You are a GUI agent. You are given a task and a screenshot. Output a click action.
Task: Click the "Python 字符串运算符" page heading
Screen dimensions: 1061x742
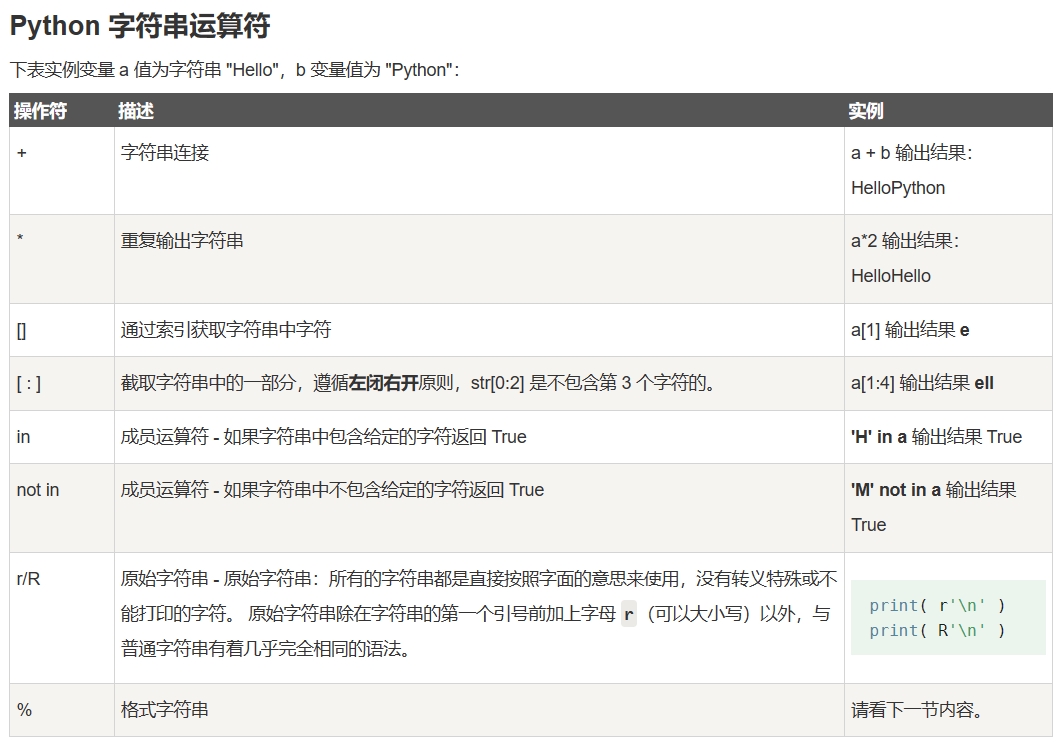(140, 26)
